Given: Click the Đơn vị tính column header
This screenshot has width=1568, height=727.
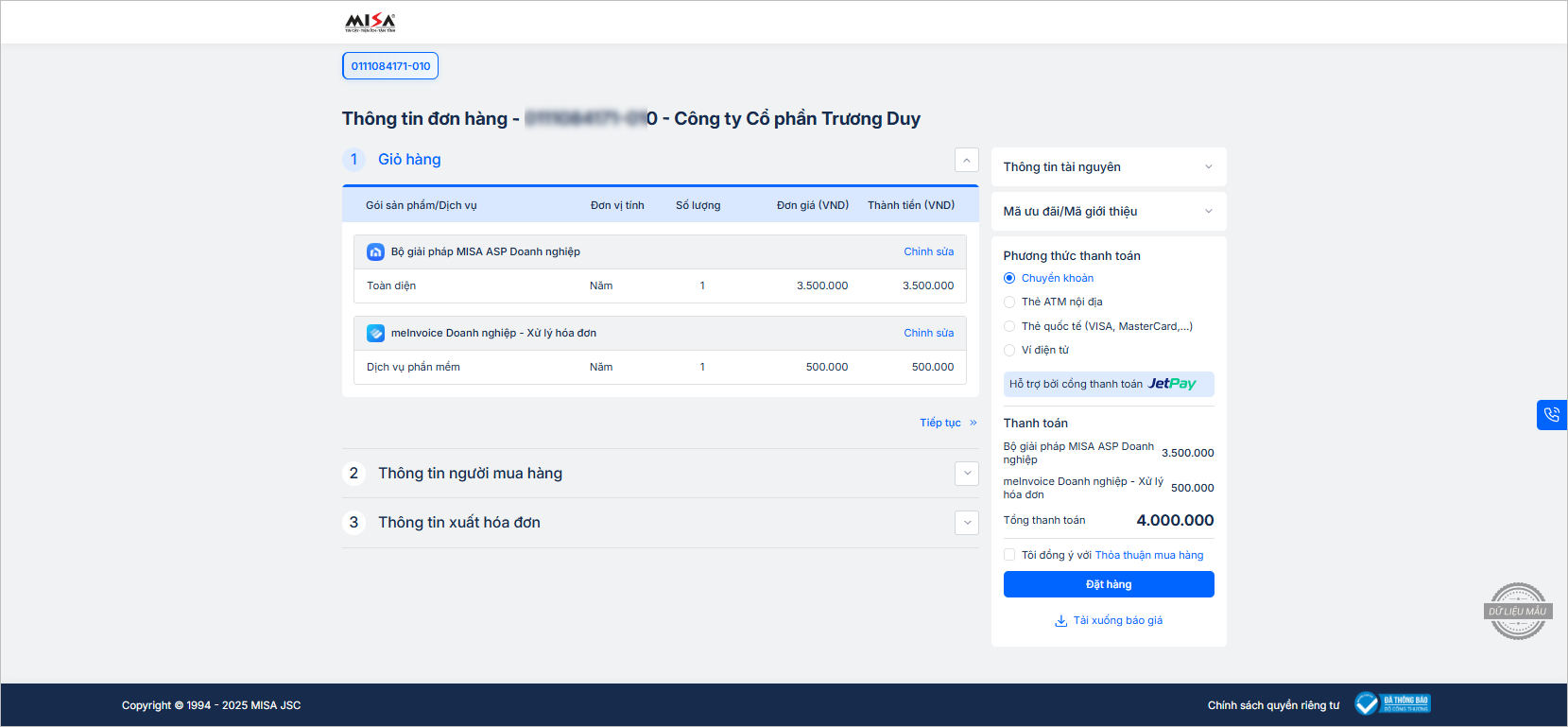Looking at the screenshot, I should [x=617, y=205].
